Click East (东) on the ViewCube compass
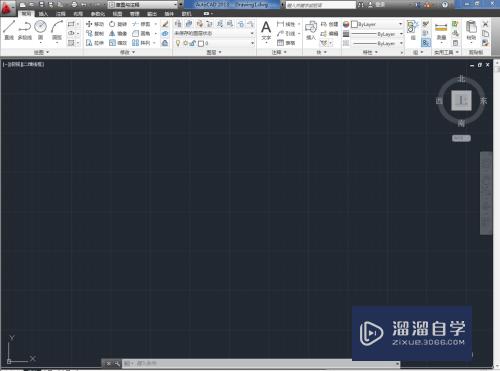The height and width of the screenshot is (371, 500). tap(483, 101)
